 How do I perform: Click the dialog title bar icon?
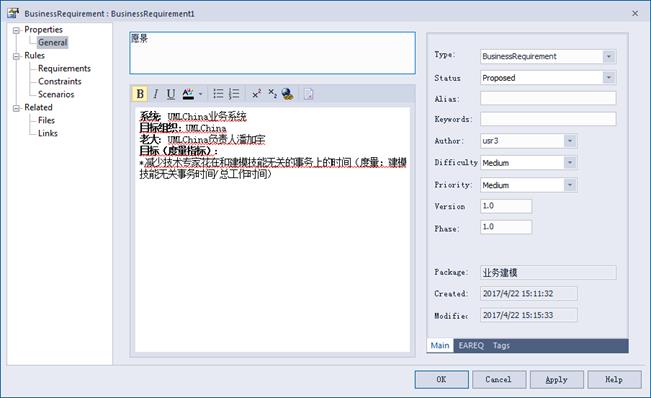13,13
